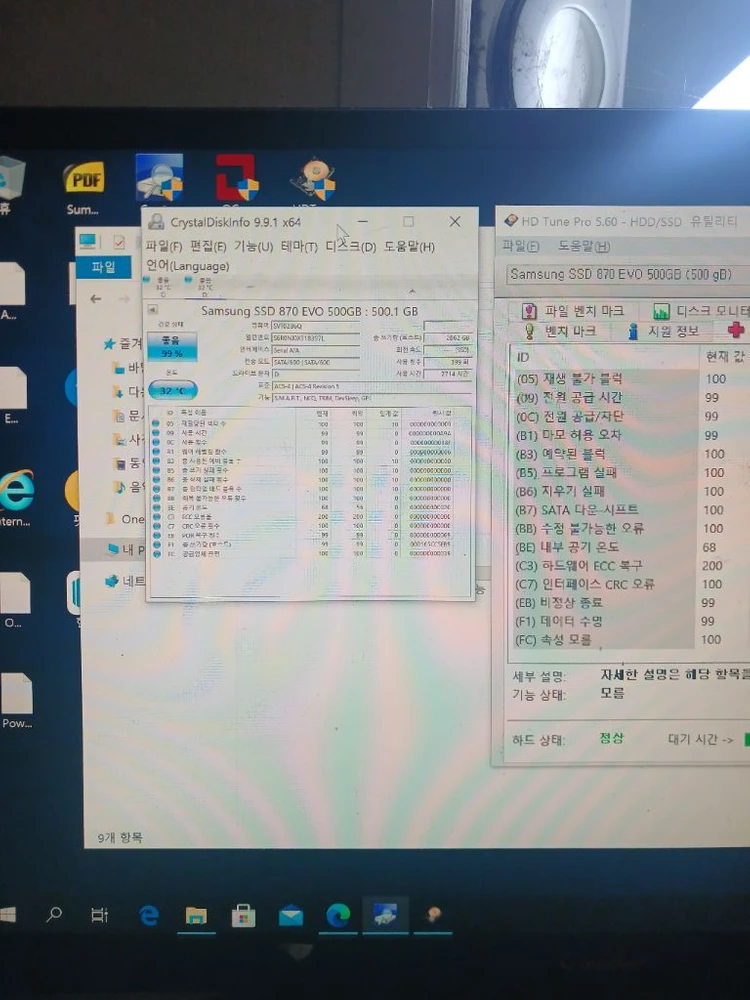The width and height of the screenshot is (750, 1000).
Task: Open Task View on the taskbar
Action: point(99,915)
